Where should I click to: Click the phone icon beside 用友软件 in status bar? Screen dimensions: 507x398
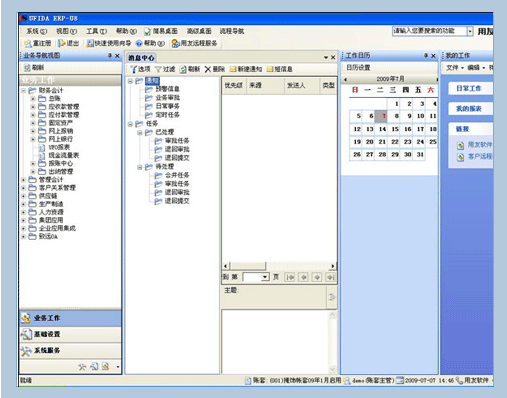[459, 380]
